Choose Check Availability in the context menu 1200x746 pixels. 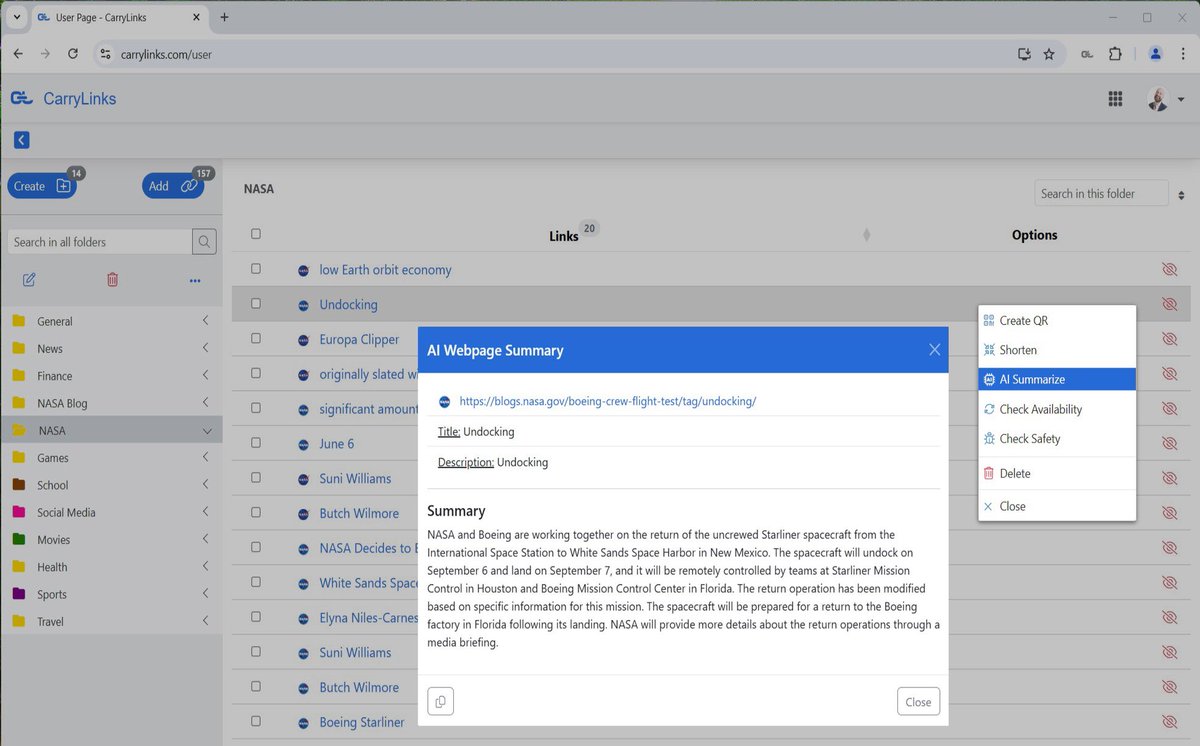[x=1057, y=409]
